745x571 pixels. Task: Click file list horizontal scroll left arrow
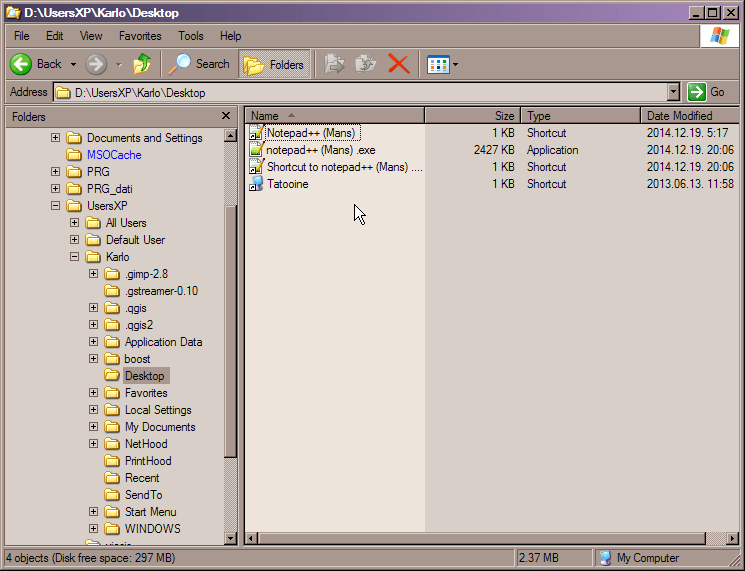(252, 538)
